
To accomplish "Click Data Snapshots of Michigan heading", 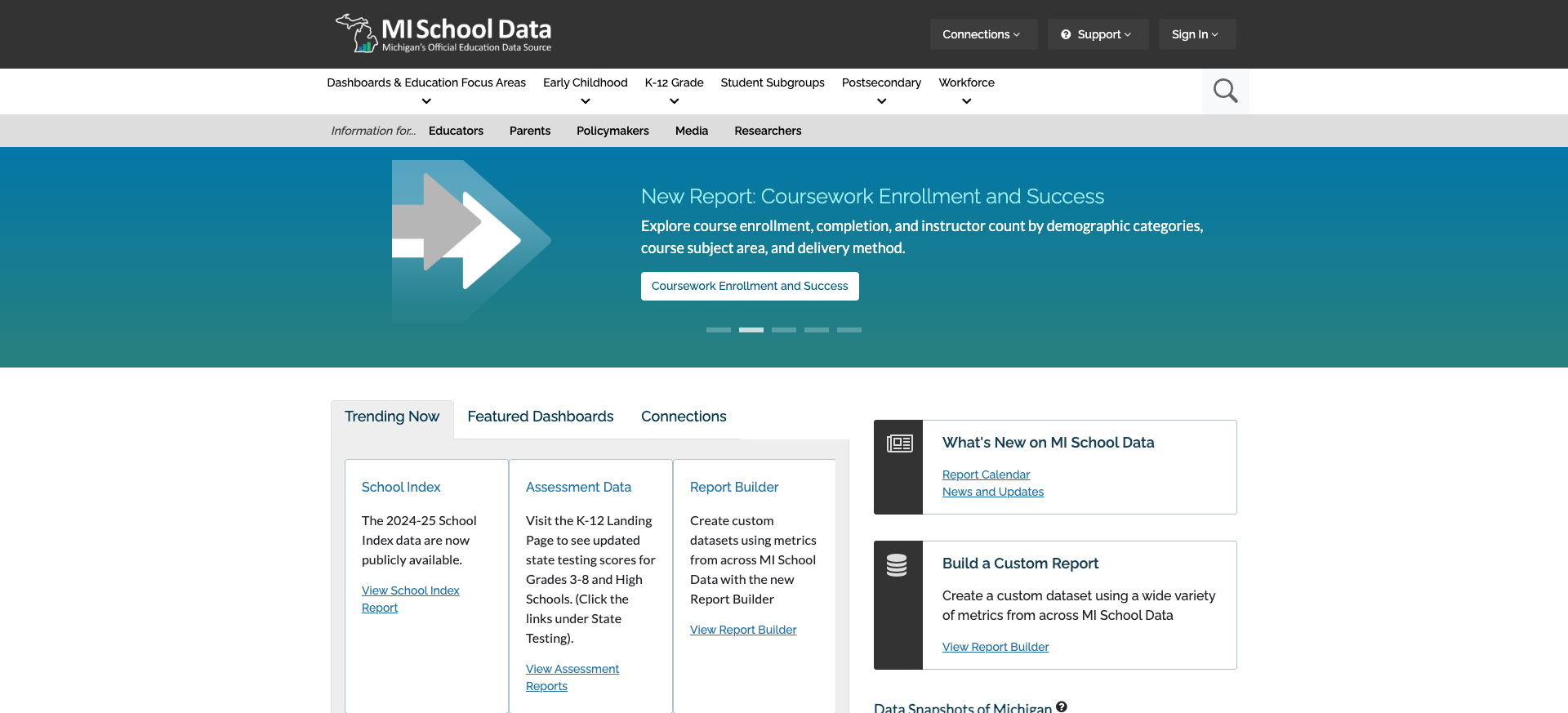I will (x=963, y=707).
